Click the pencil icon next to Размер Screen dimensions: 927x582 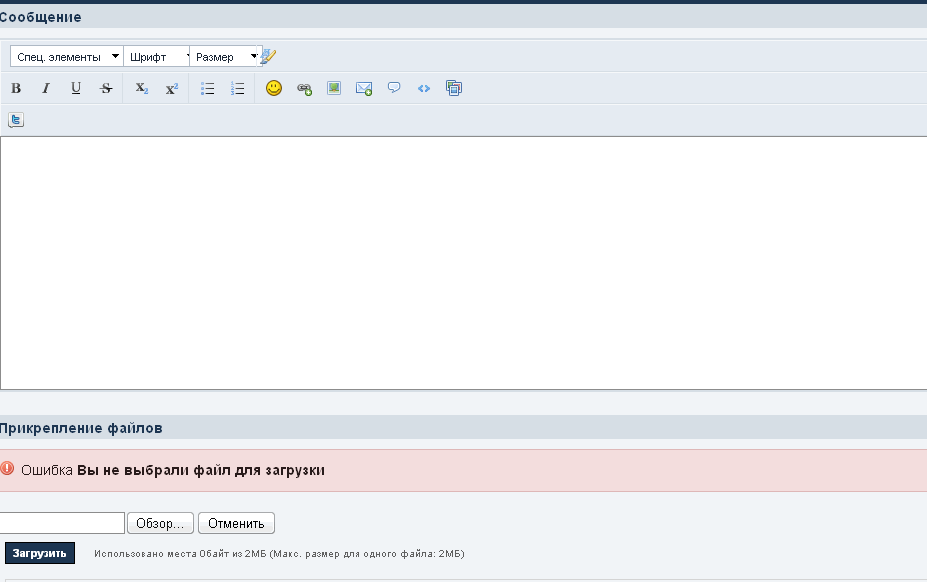click(268, 56)
